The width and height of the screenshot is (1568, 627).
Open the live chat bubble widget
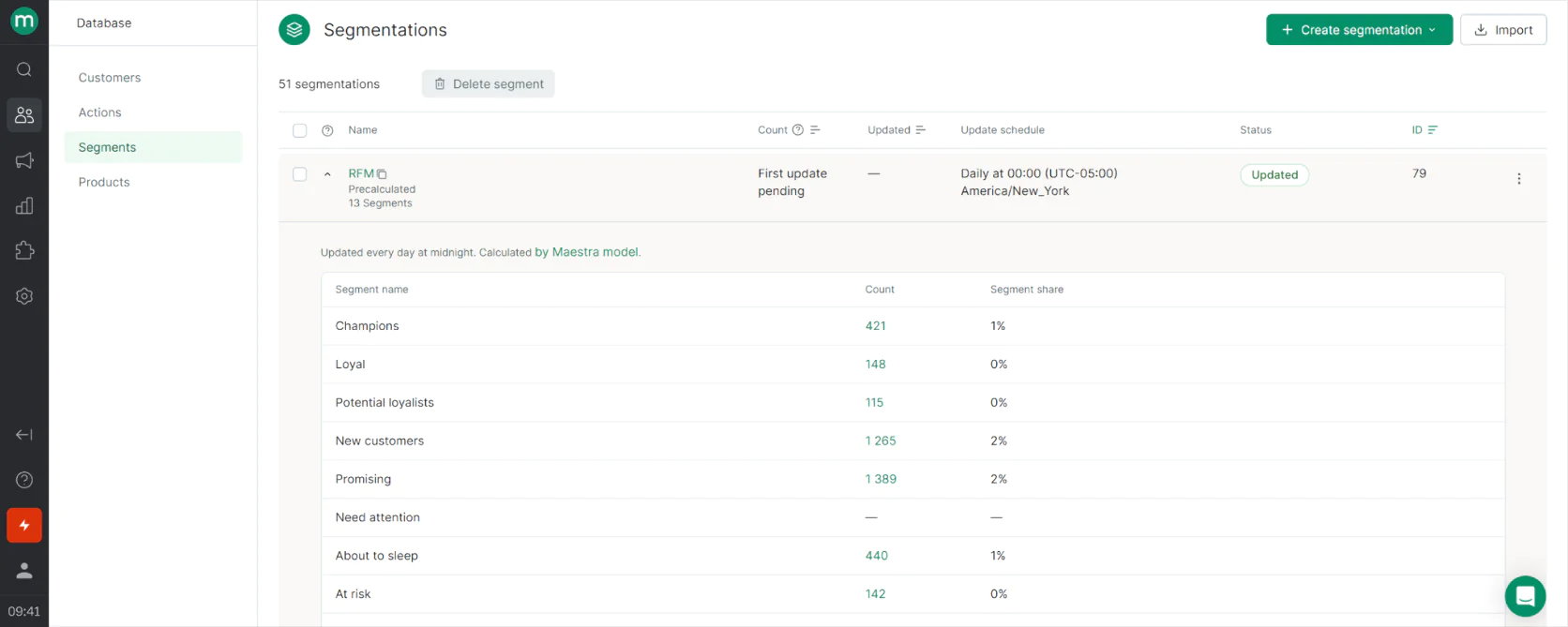pyautogui.click(x=1525, y=596)
